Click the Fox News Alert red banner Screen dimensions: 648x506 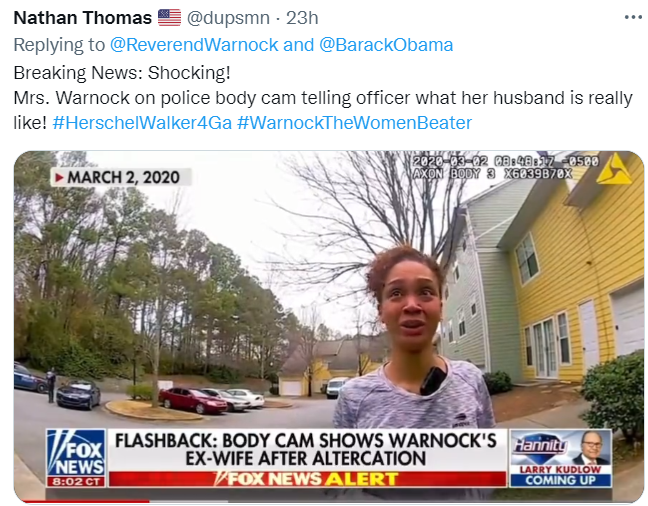[x=307, y=479]
